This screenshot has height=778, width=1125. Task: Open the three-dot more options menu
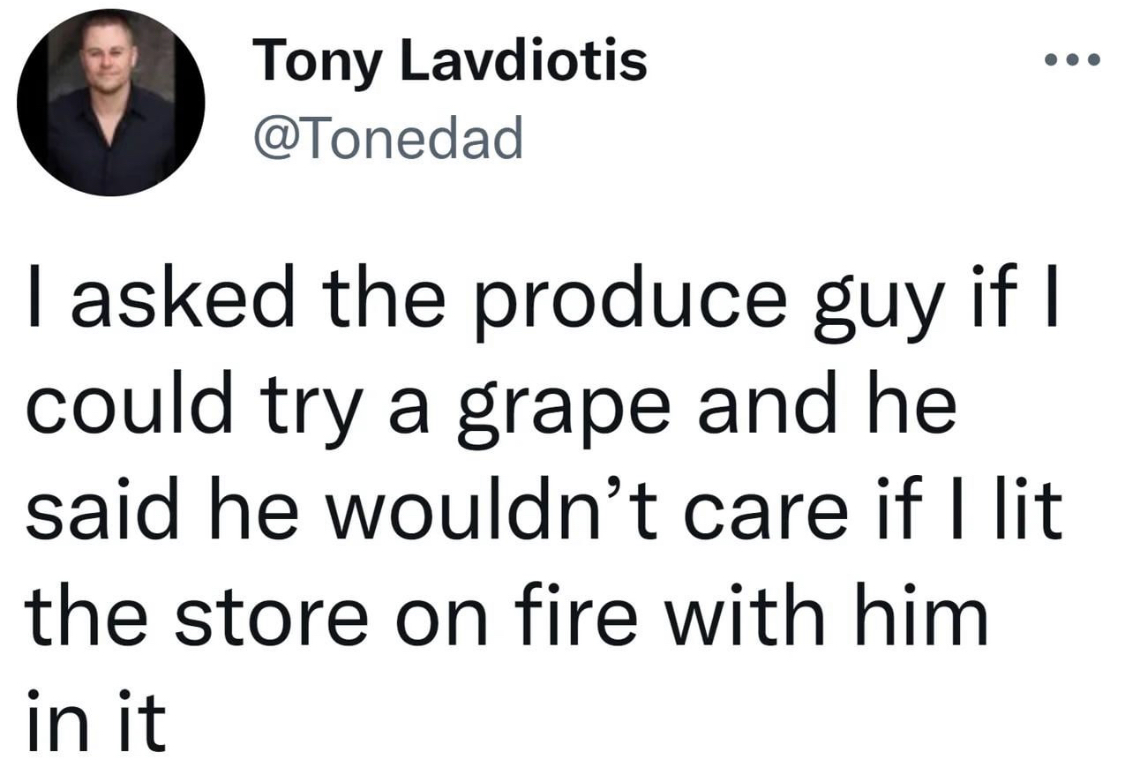(1070, 61)
